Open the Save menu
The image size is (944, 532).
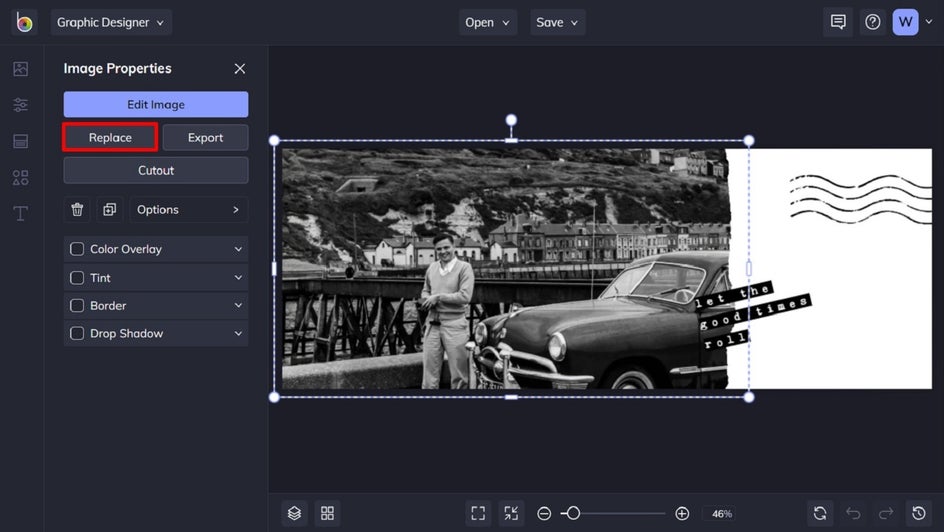(x=557, y=22)
